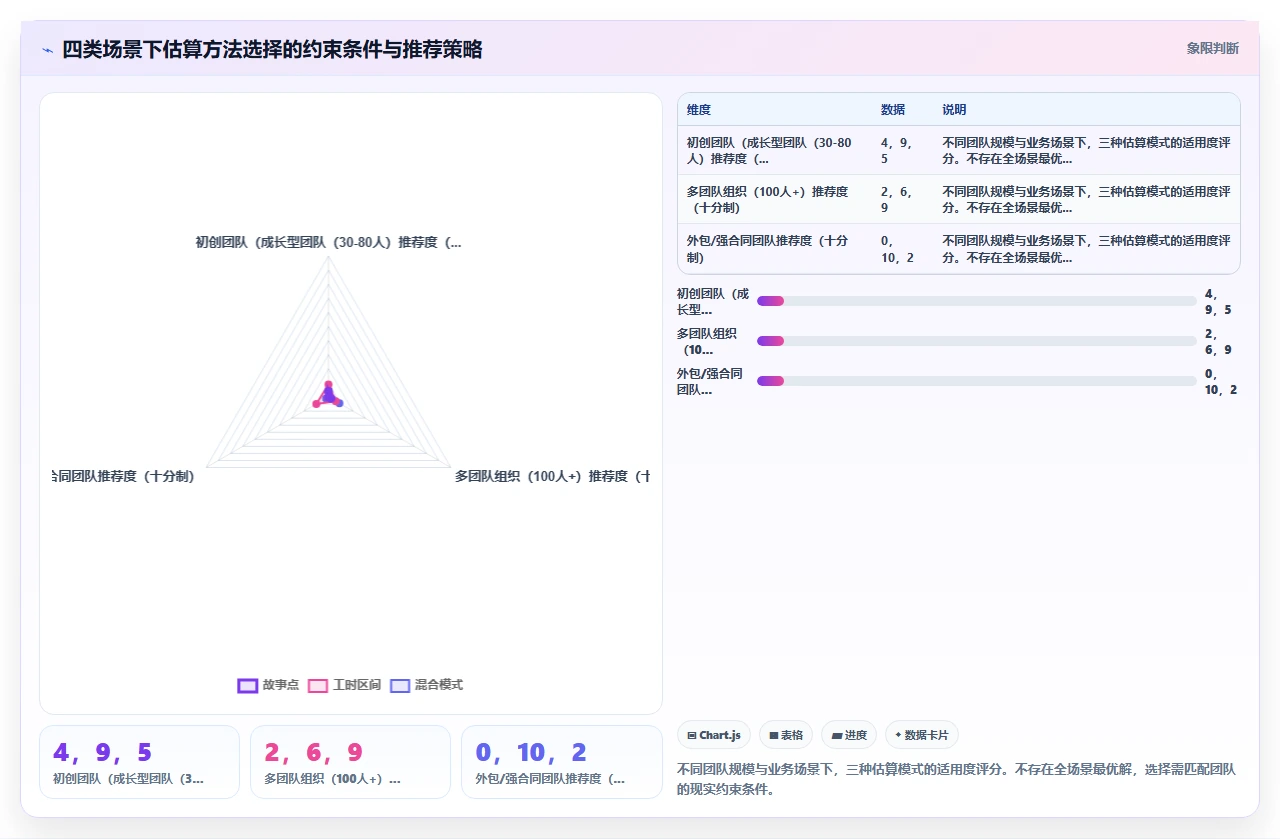Click the table data cell 0，10，2
The image size is (1280, 839).
[903, 248]
